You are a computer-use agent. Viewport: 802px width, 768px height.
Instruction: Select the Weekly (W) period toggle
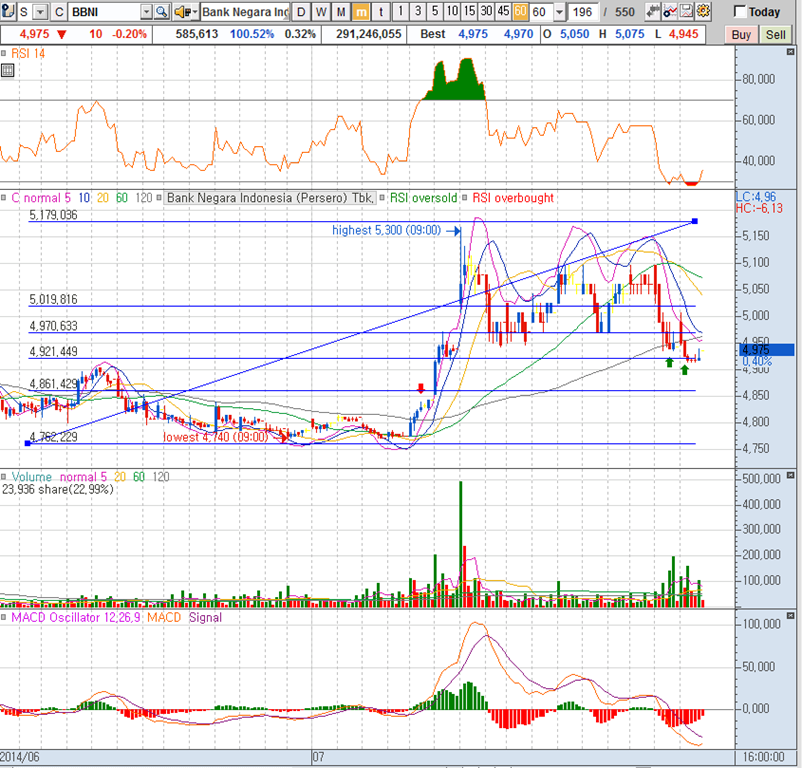[321, 11]
